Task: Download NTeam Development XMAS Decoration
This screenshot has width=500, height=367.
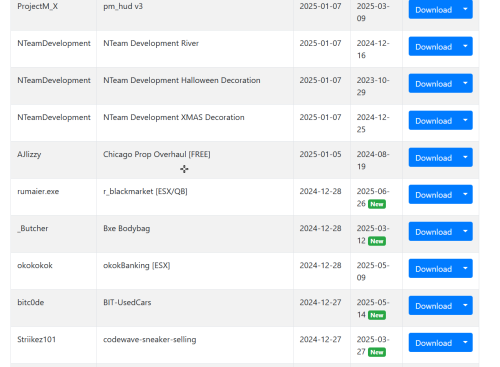Action: pyautogui.click(x=433, y=120)
